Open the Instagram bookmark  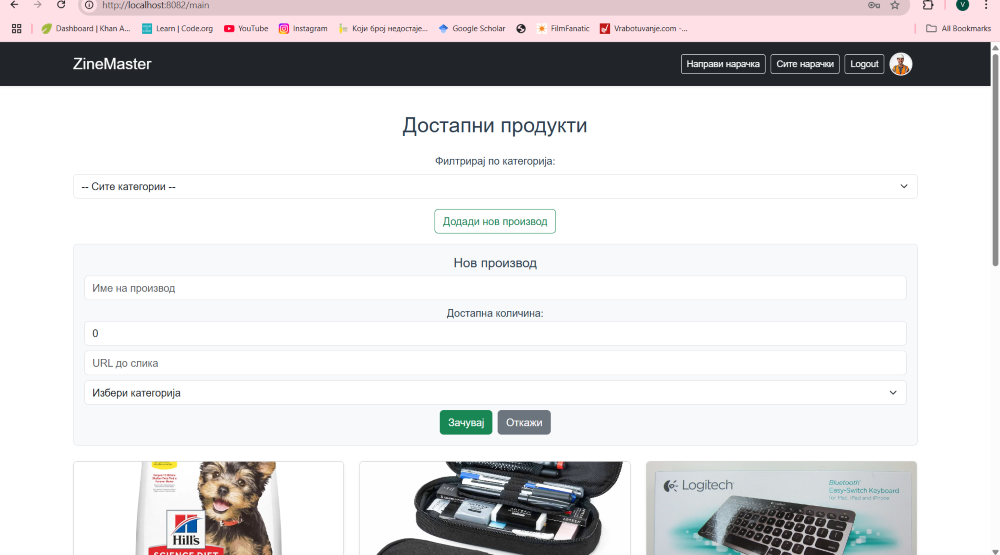click(303, 28)
